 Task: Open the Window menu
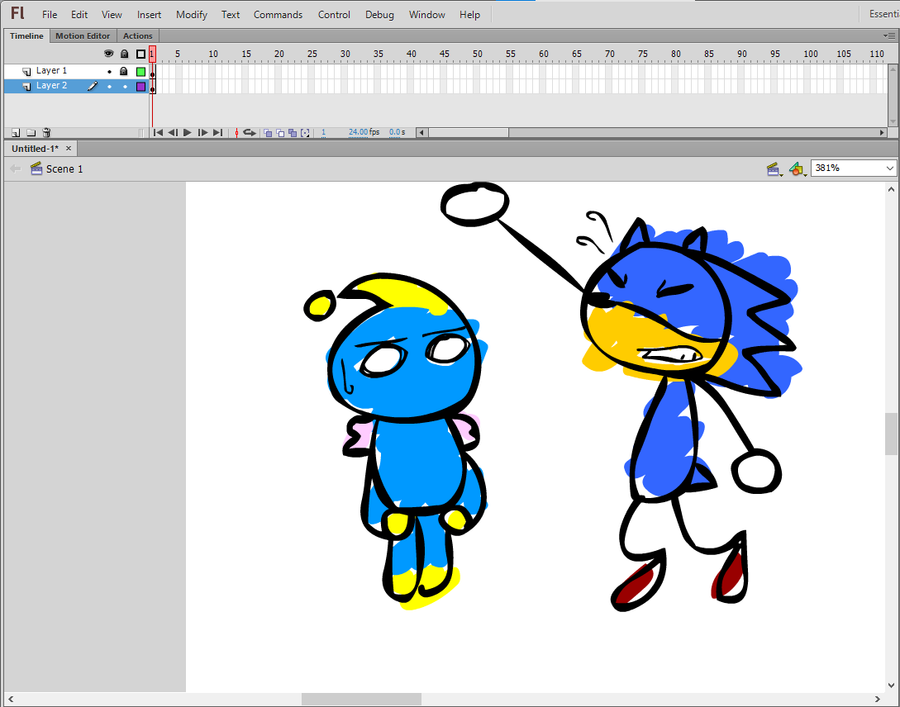[x=426, y=14]
